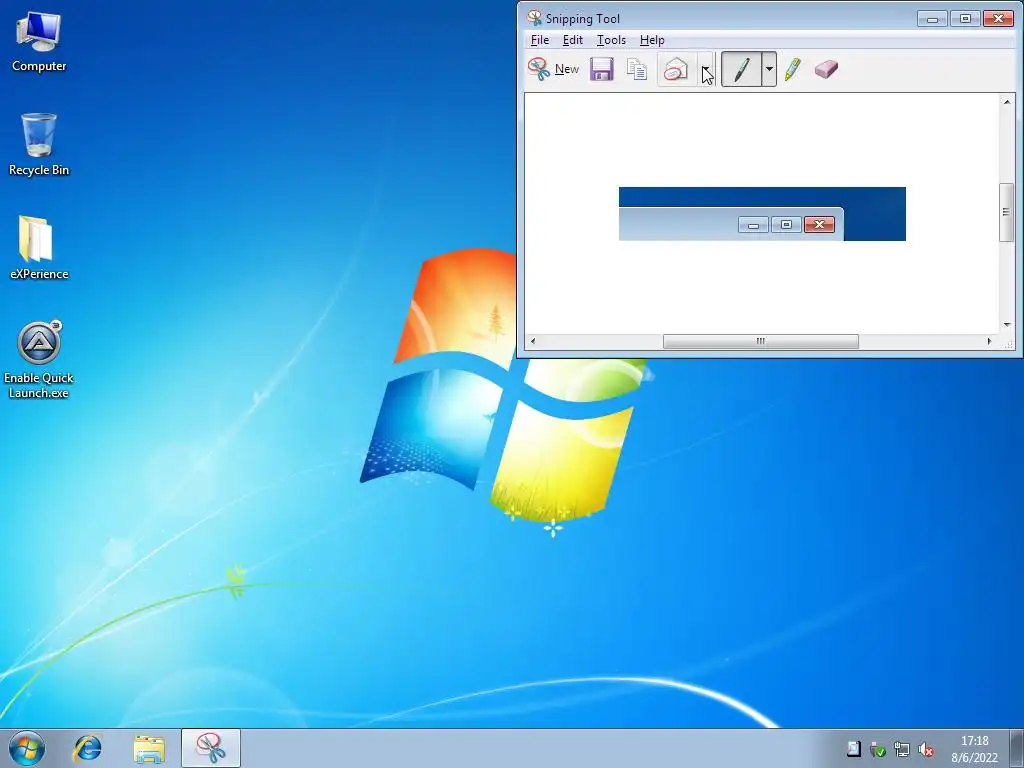This screenshot has width=1024, height=768.
Task: Click the Snipping Tool taskbar button
Action: 211,748
